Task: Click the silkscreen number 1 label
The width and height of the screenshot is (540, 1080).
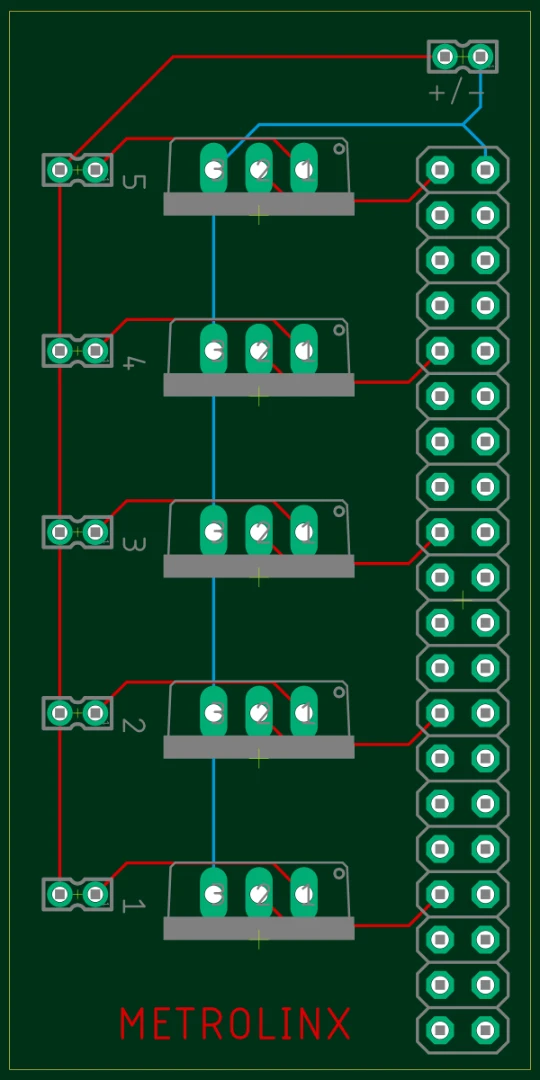Action: (134, 906)
